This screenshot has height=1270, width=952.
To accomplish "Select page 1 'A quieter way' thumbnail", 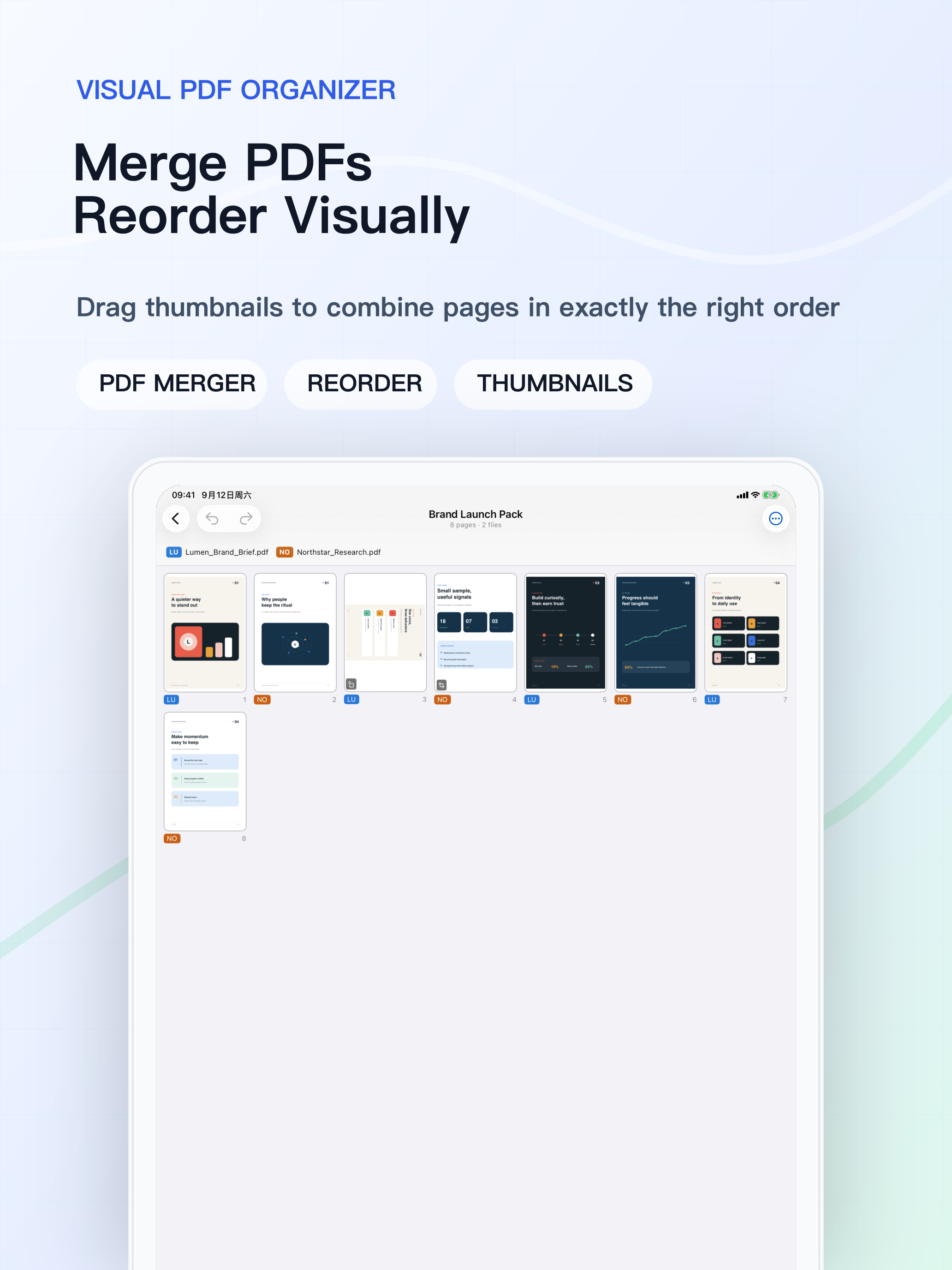I will click(x=205, y=632).
